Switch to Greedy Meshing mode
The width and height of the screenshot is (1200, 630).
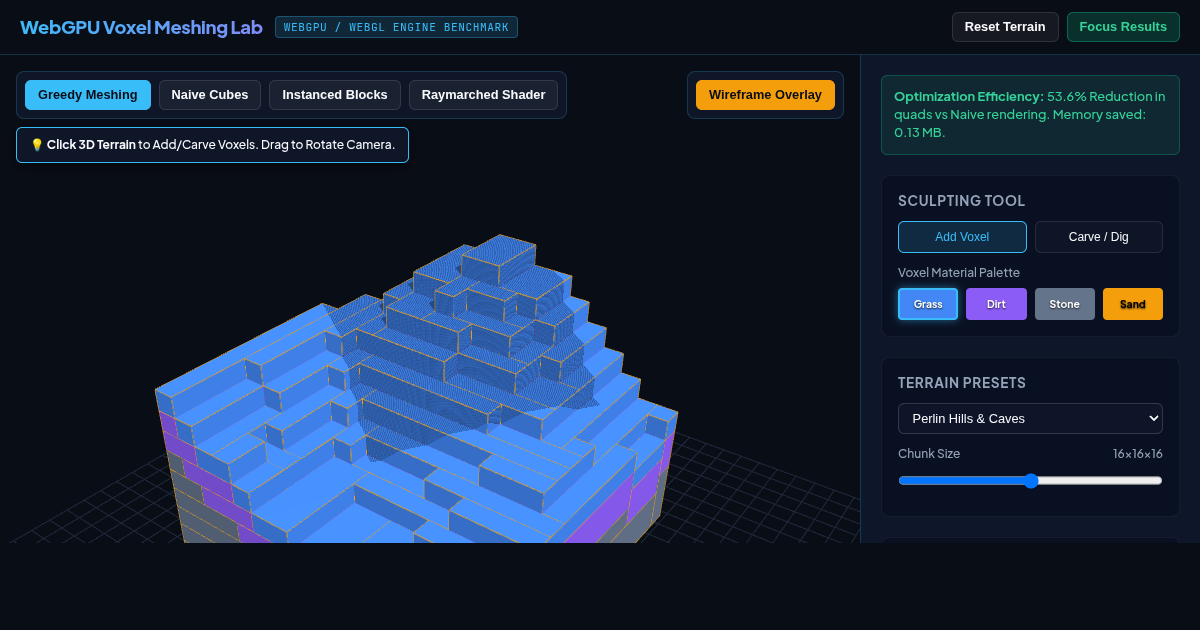point(88,95)
